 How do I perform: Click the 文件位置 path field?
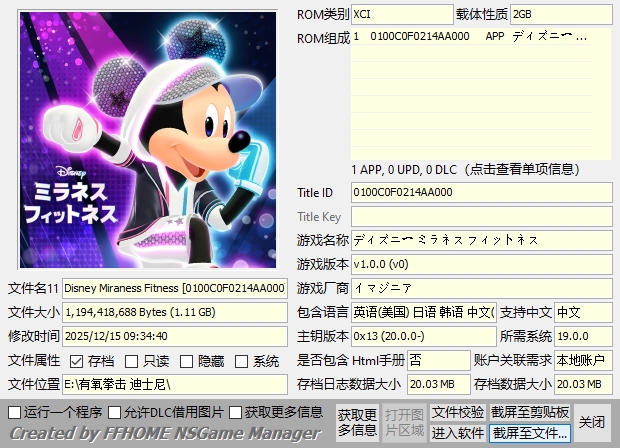point(175,384)
